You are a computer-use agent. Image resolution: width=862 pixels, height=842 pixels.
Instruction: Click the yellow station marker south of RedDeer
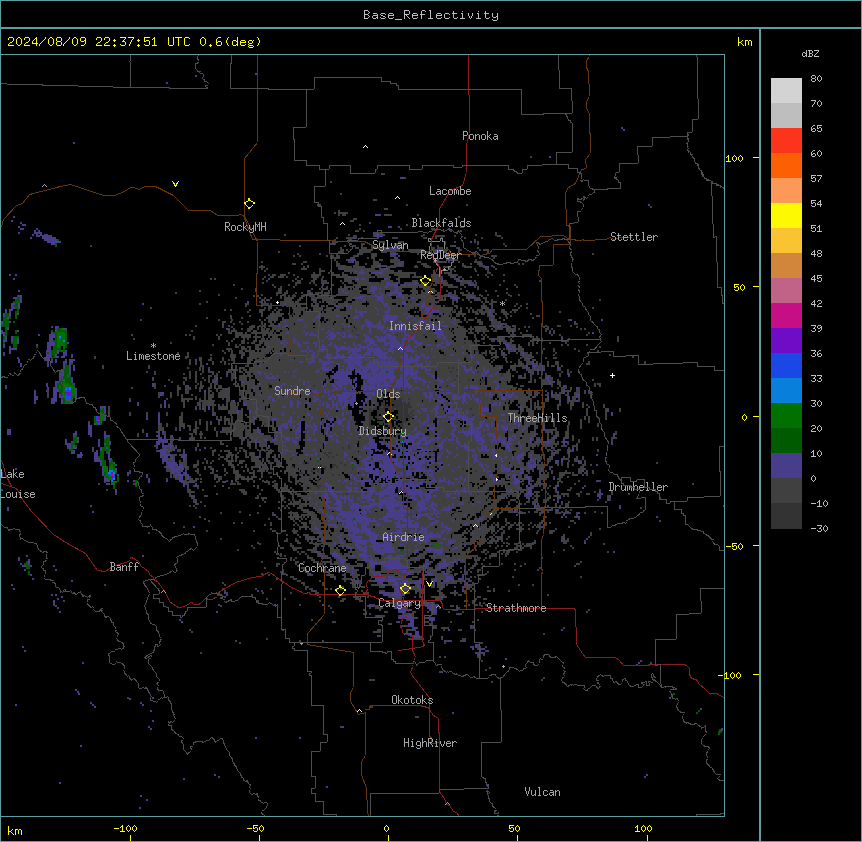pos(426,281)
